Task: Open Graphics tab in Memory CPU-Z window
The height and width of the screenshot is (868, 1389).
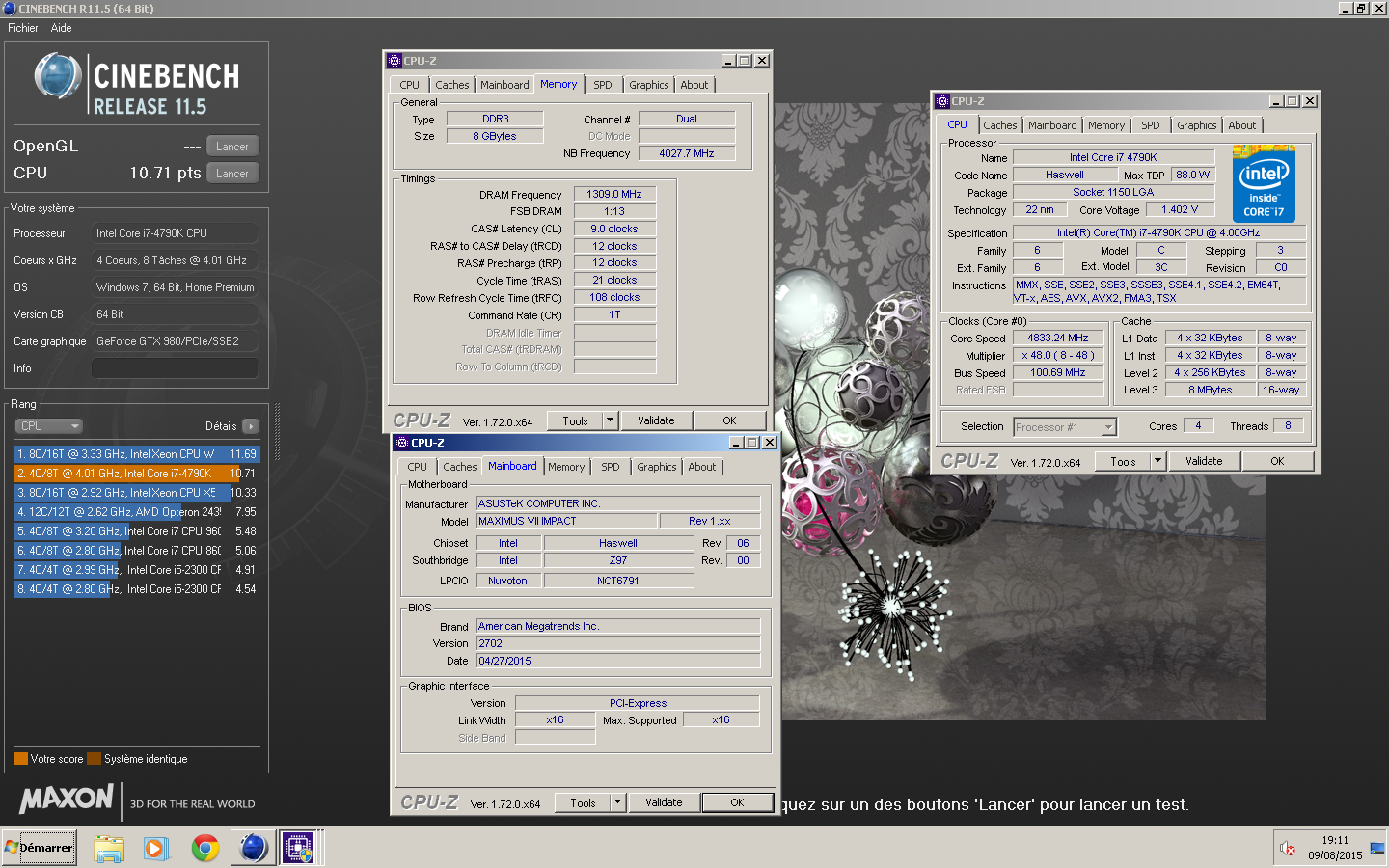Action: coord(649,85)
